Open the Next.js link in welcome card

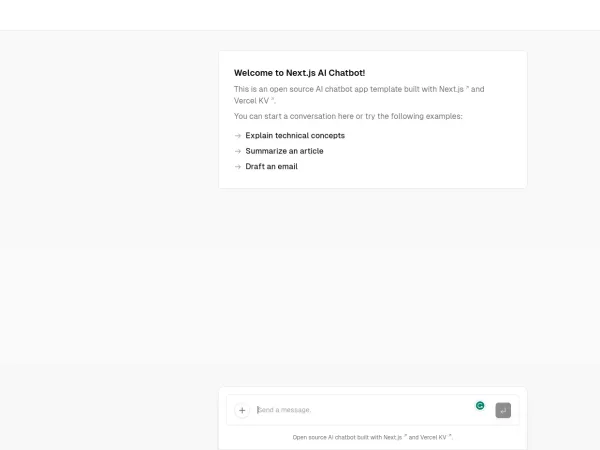[454, 89]
